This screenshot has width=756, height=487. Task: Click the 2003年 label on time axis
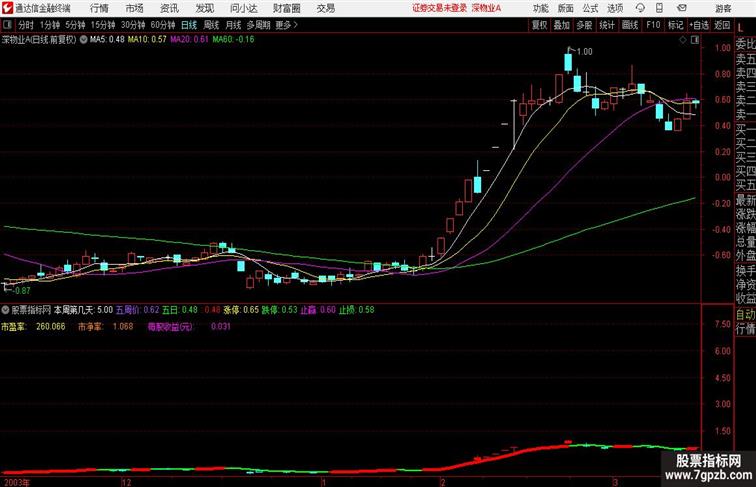point(17,482)
